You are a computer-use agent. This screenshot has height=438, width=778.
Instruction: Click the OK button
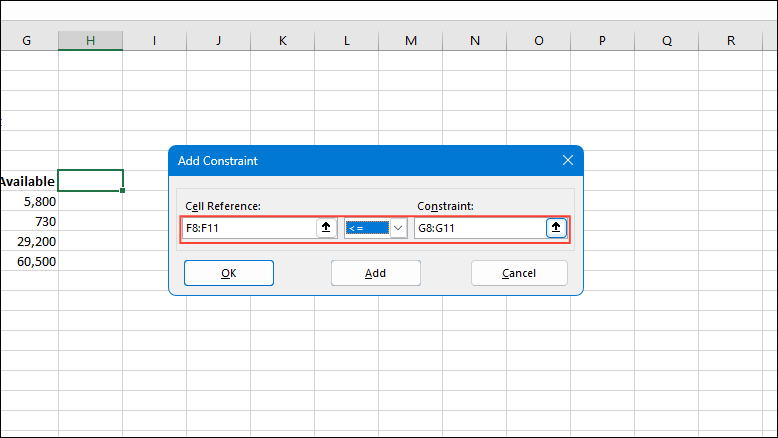click(x=228, y=273)
